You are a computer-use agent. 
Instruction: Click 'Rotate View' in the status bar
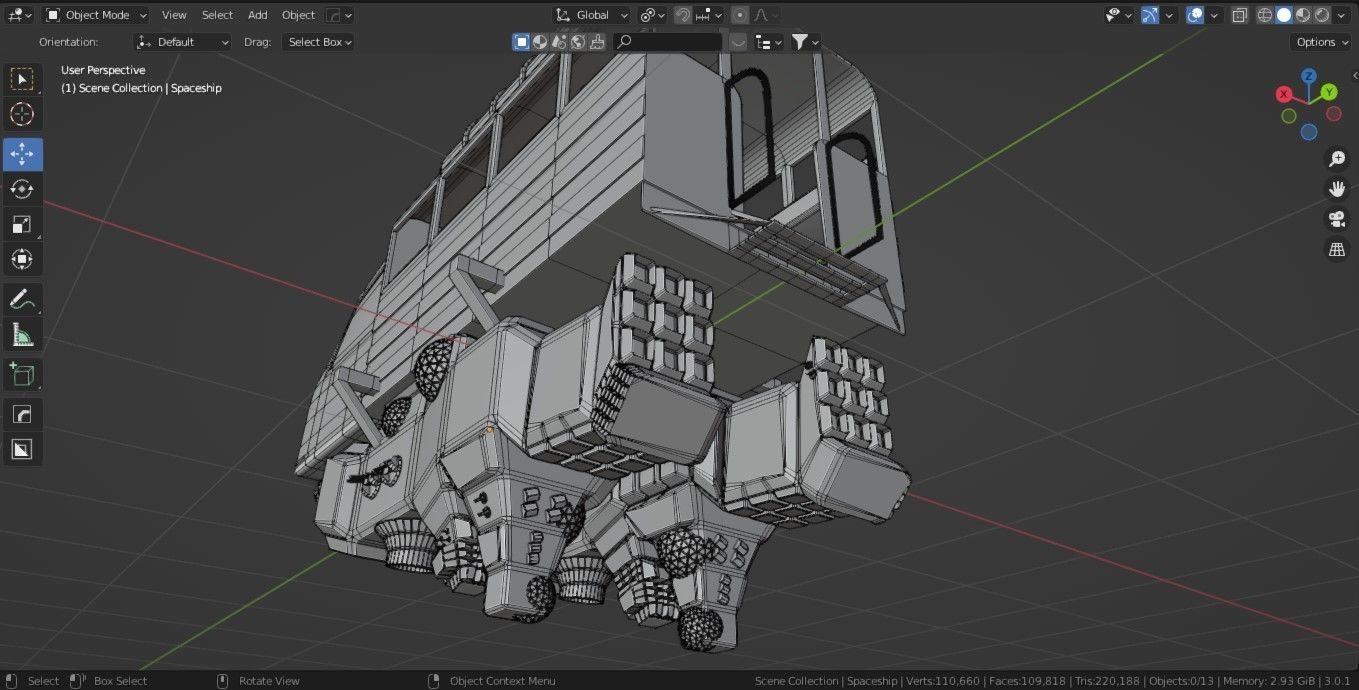click(x=269, y=681)
